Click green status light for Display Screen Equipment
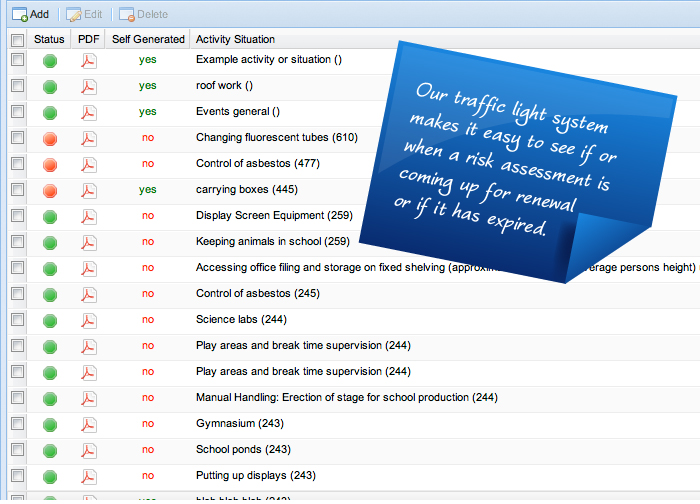Screen dimensions: 700x504 coord(50,217)
